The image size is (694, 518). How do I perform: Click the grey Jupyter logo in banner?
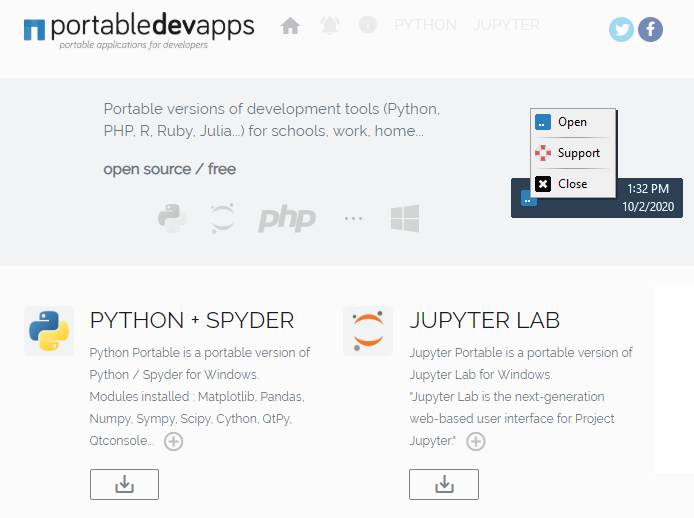tap(222, 218)
